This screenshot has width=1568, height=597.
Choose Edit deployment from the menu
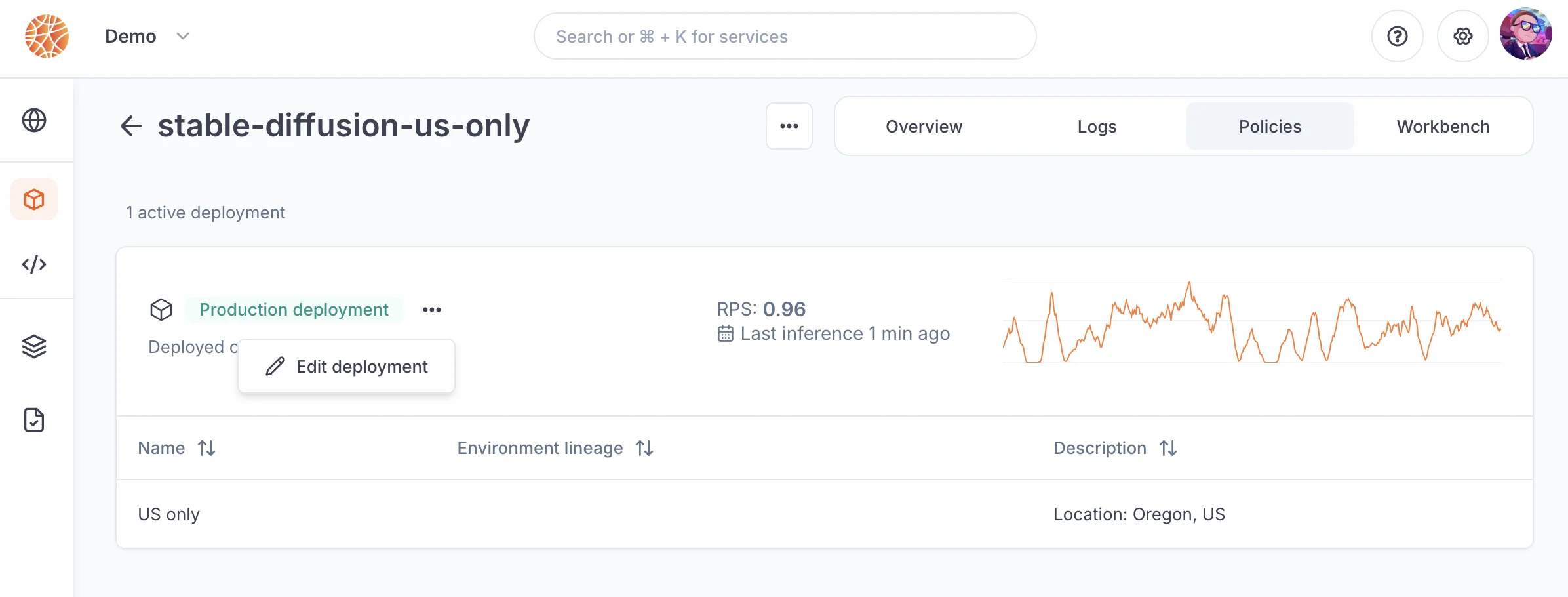[x=347, y=366]
